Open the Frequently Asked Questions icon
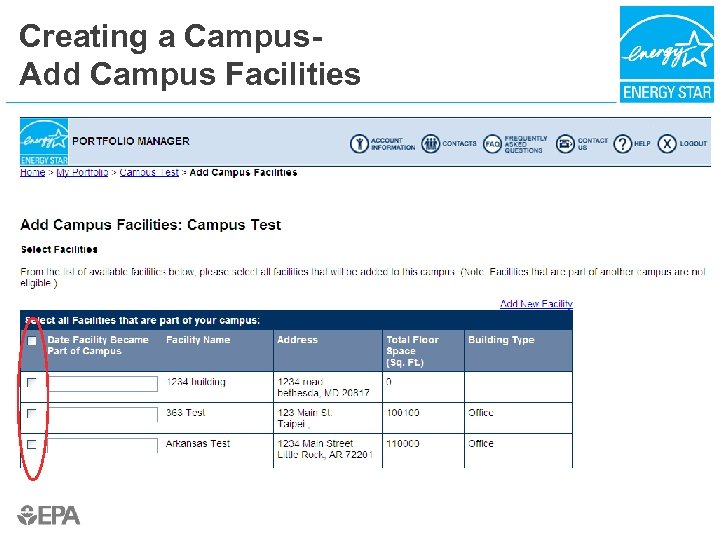The height and width of the screenshot is (540, 720). pyautogui.click(x=492, y=144)
